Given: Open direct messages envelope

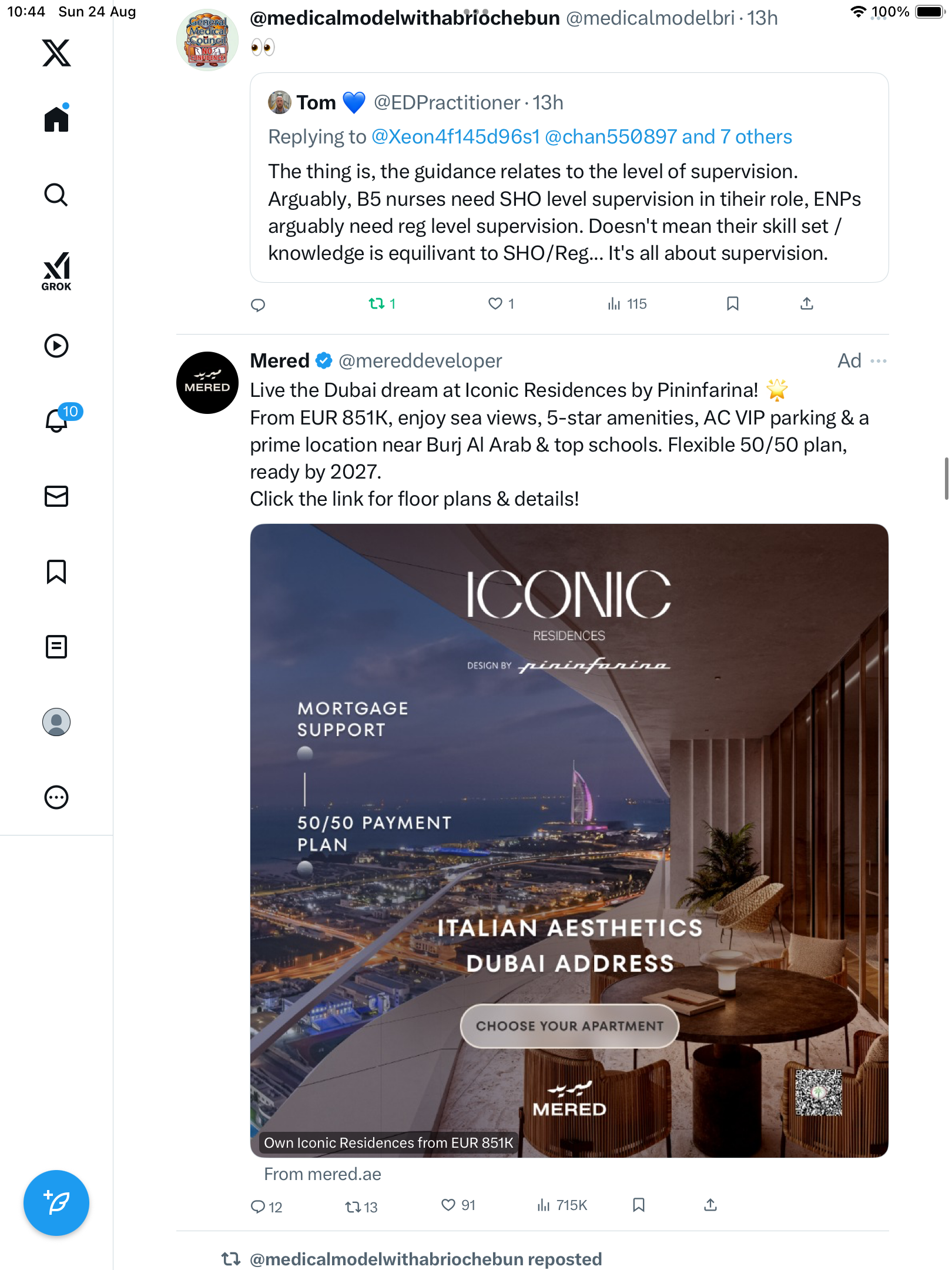Looking at the screenshot, I should (x=56, y=496).
